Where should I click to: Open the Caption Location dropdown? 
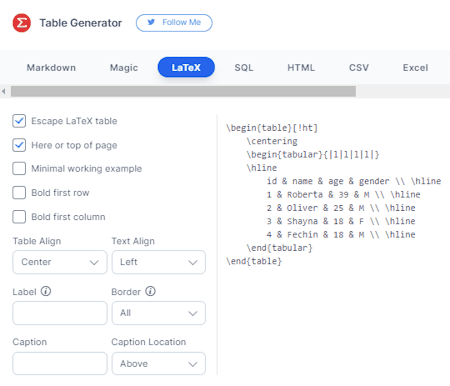(x=159, y=364)
